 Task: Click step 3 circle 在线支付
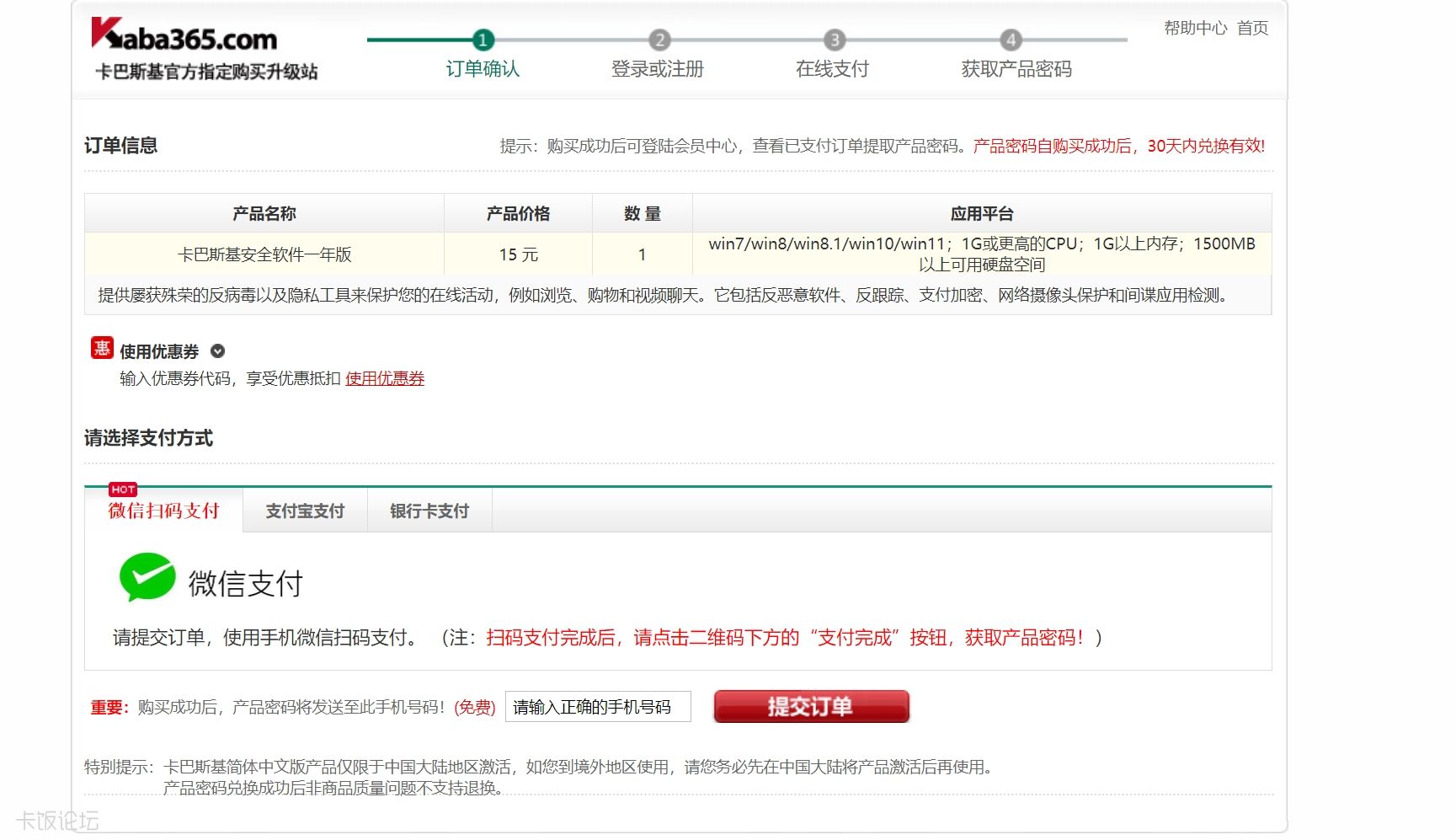(835, 40)
